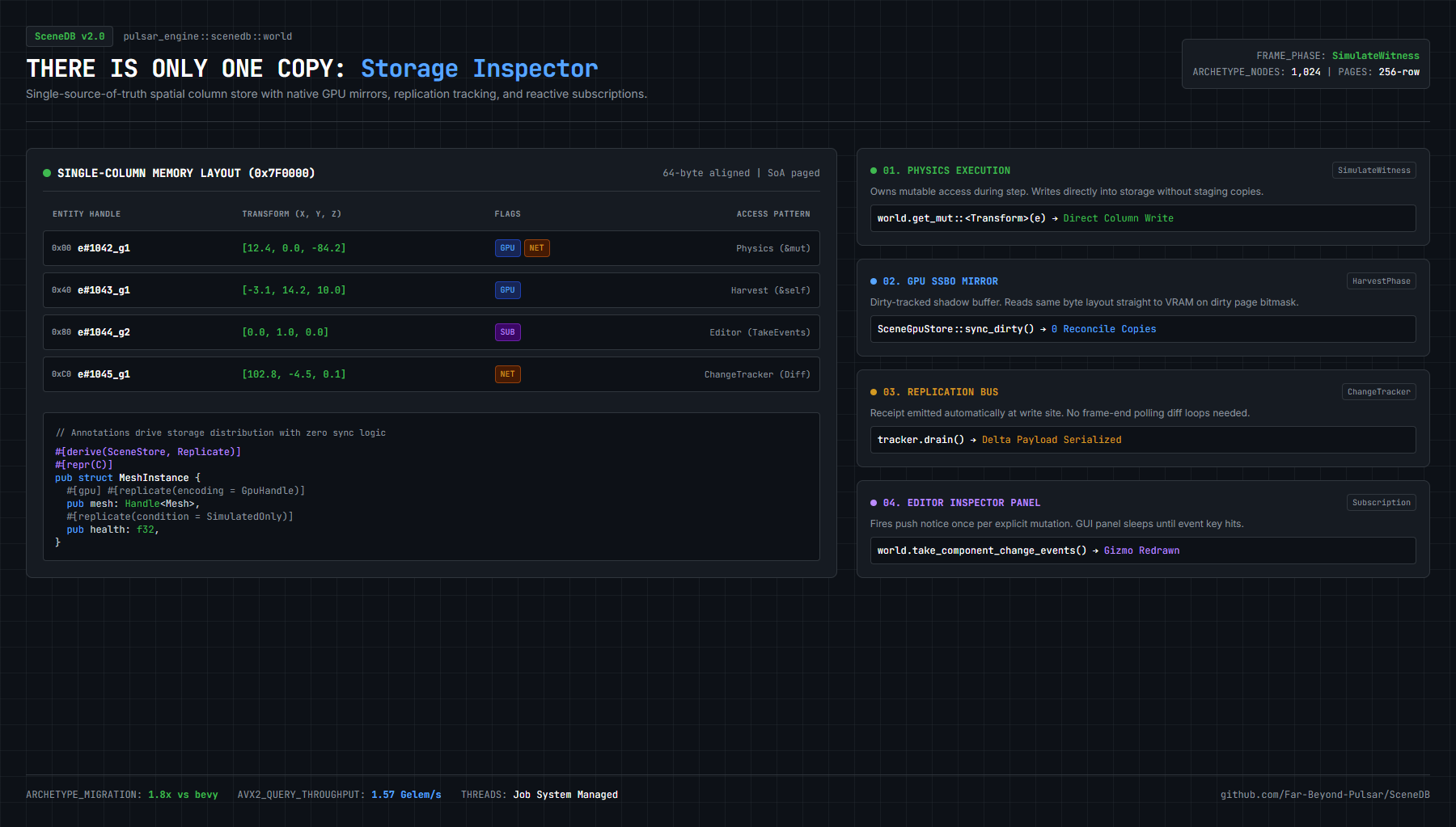This screenshot has height=827, width=1456.
Task: Click the FLAGS column header
Action: tap(508, 214)
